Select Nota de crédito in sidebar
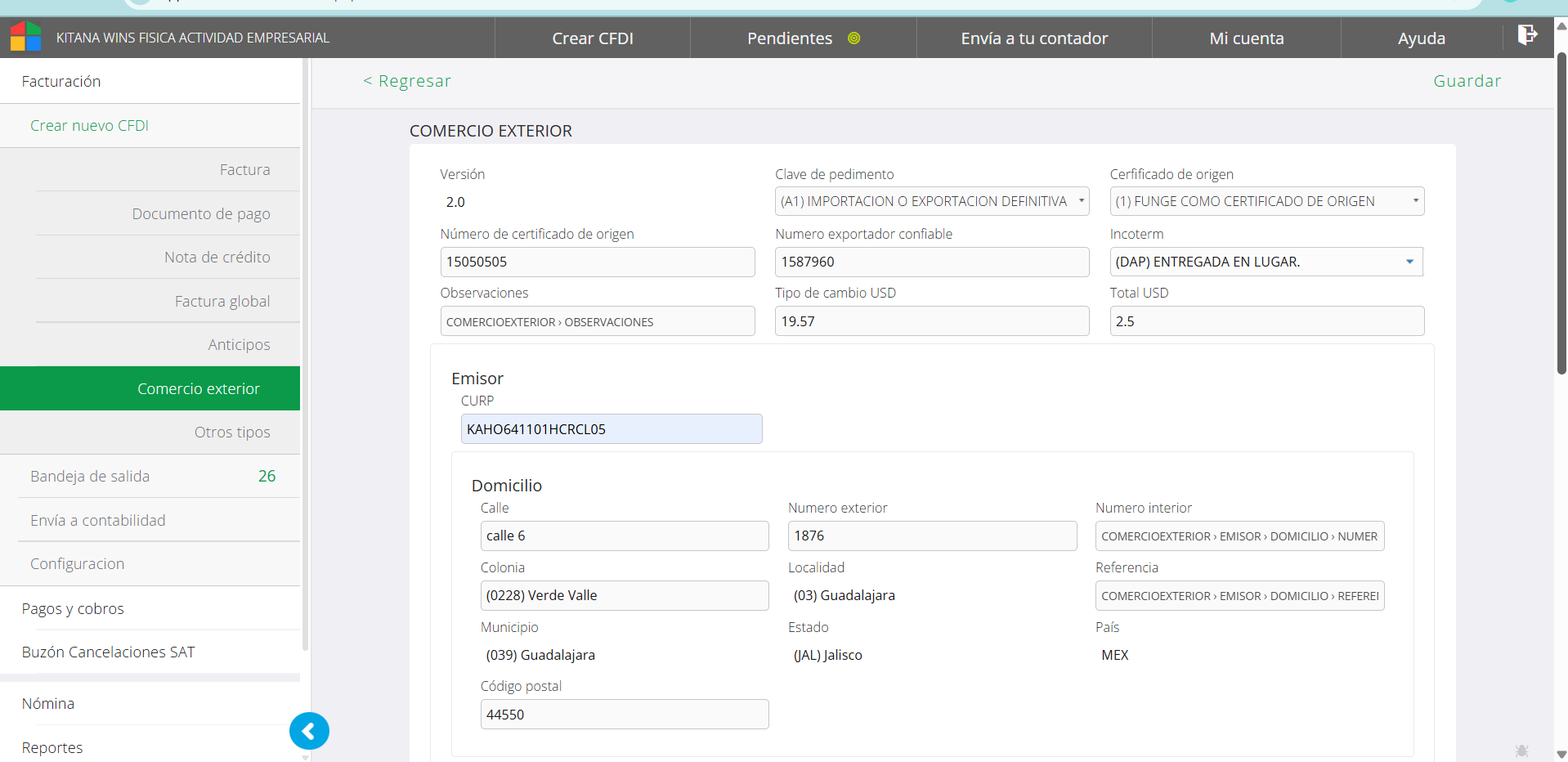The width and height of the screenshot is (1568, 762). pyautogui.click(x=217, y=258)
